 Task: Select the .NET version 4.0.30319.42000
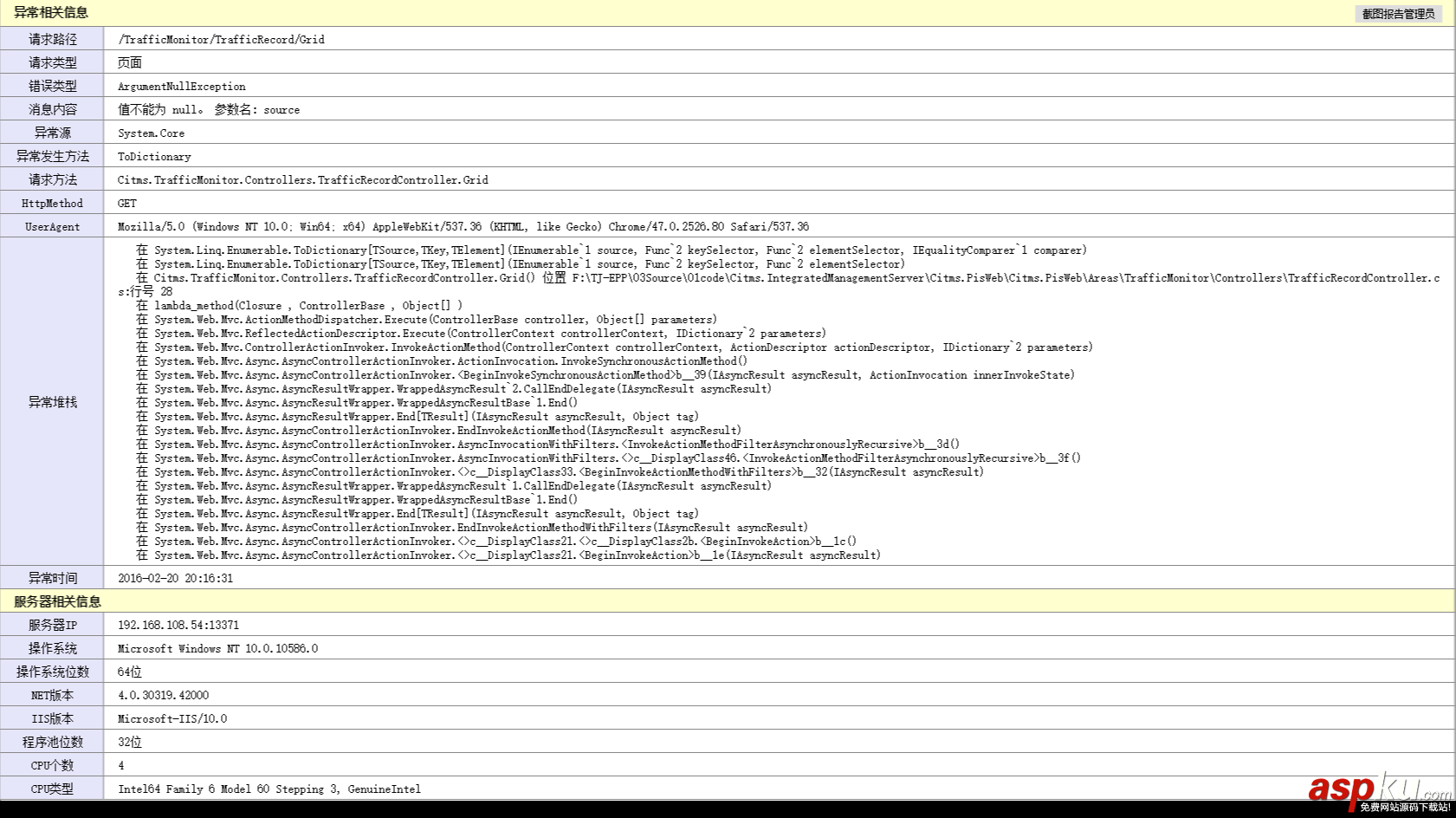tap(163, 695)
